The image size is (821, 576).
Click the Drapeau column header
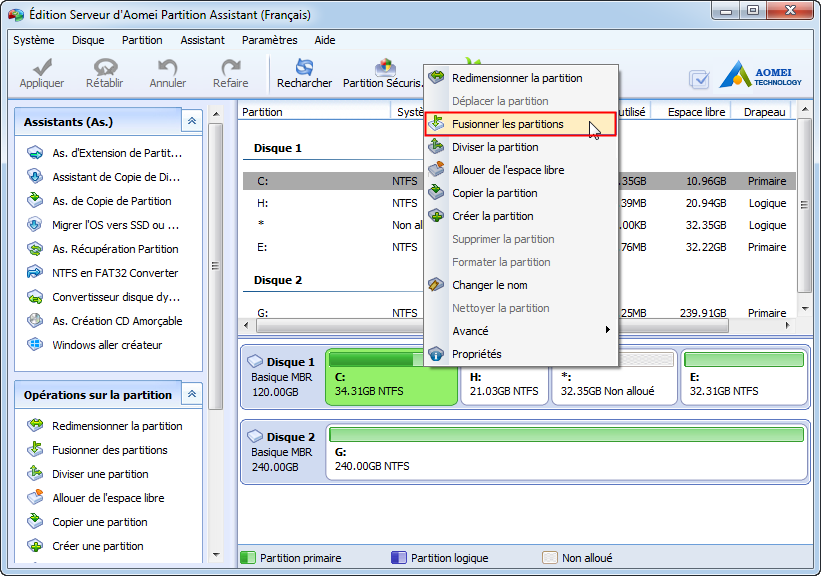tap(762, 112)
